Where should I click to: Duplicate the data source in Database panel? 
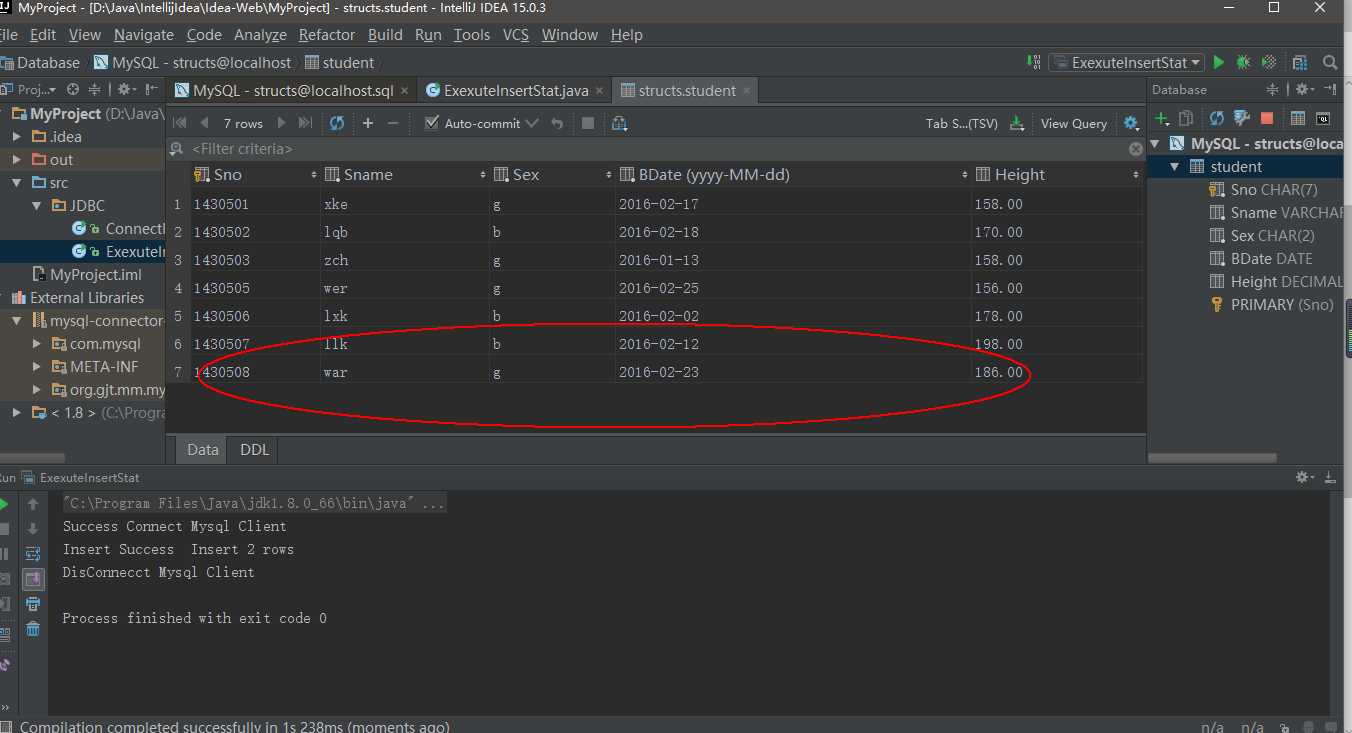tap(1186, 118)
